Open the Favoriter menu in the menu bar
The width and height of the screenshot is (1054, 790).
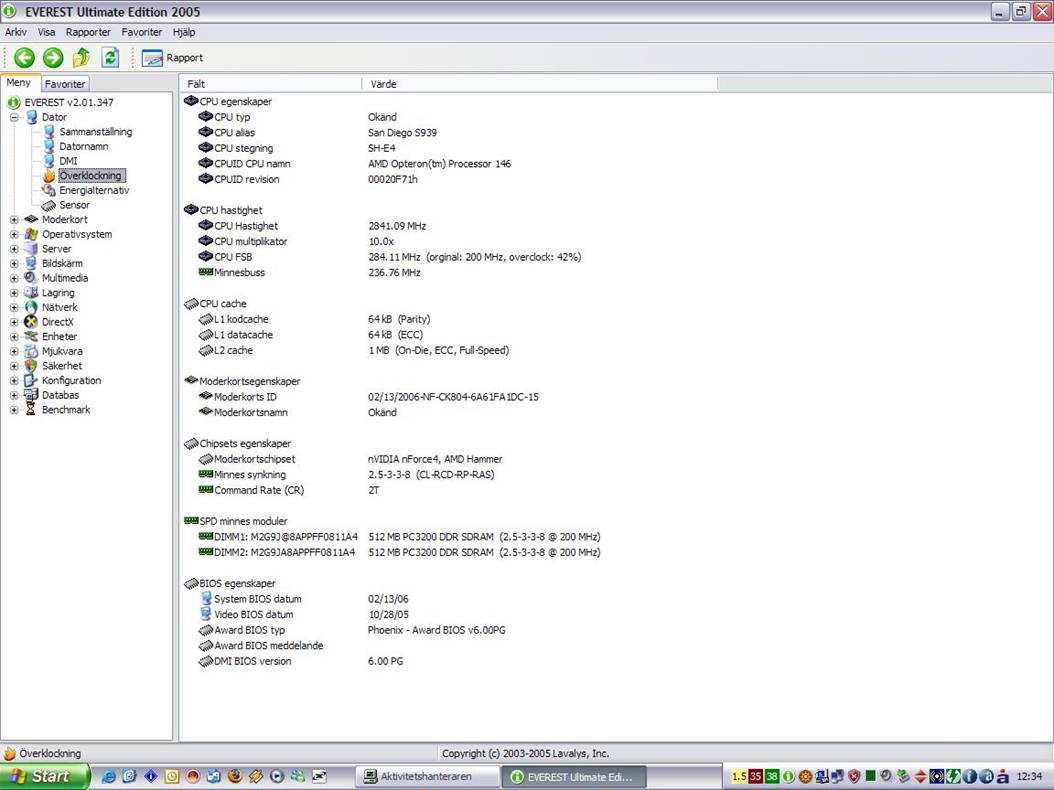[x=142, y=32]
